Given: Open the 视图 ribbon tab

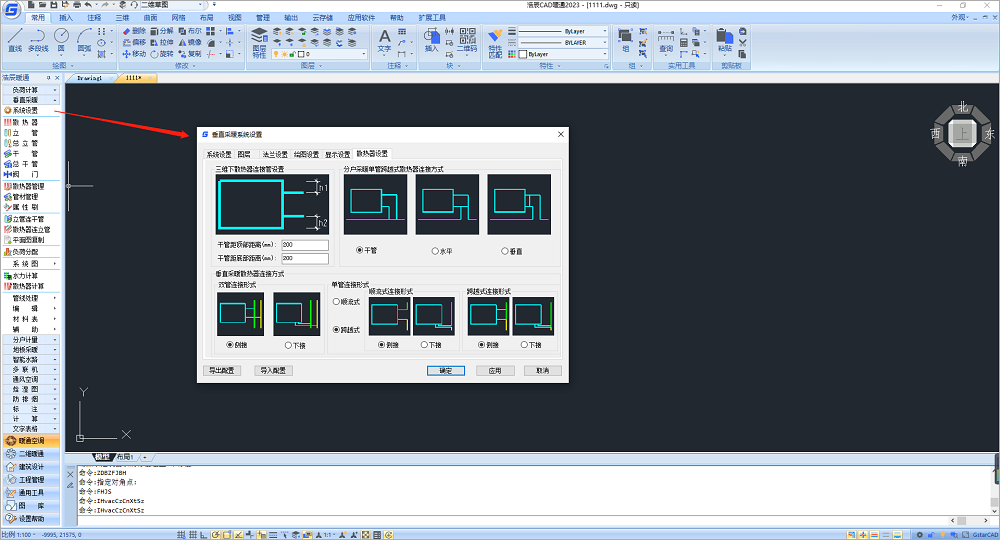Looking at the screenshot, I should 234,18.
